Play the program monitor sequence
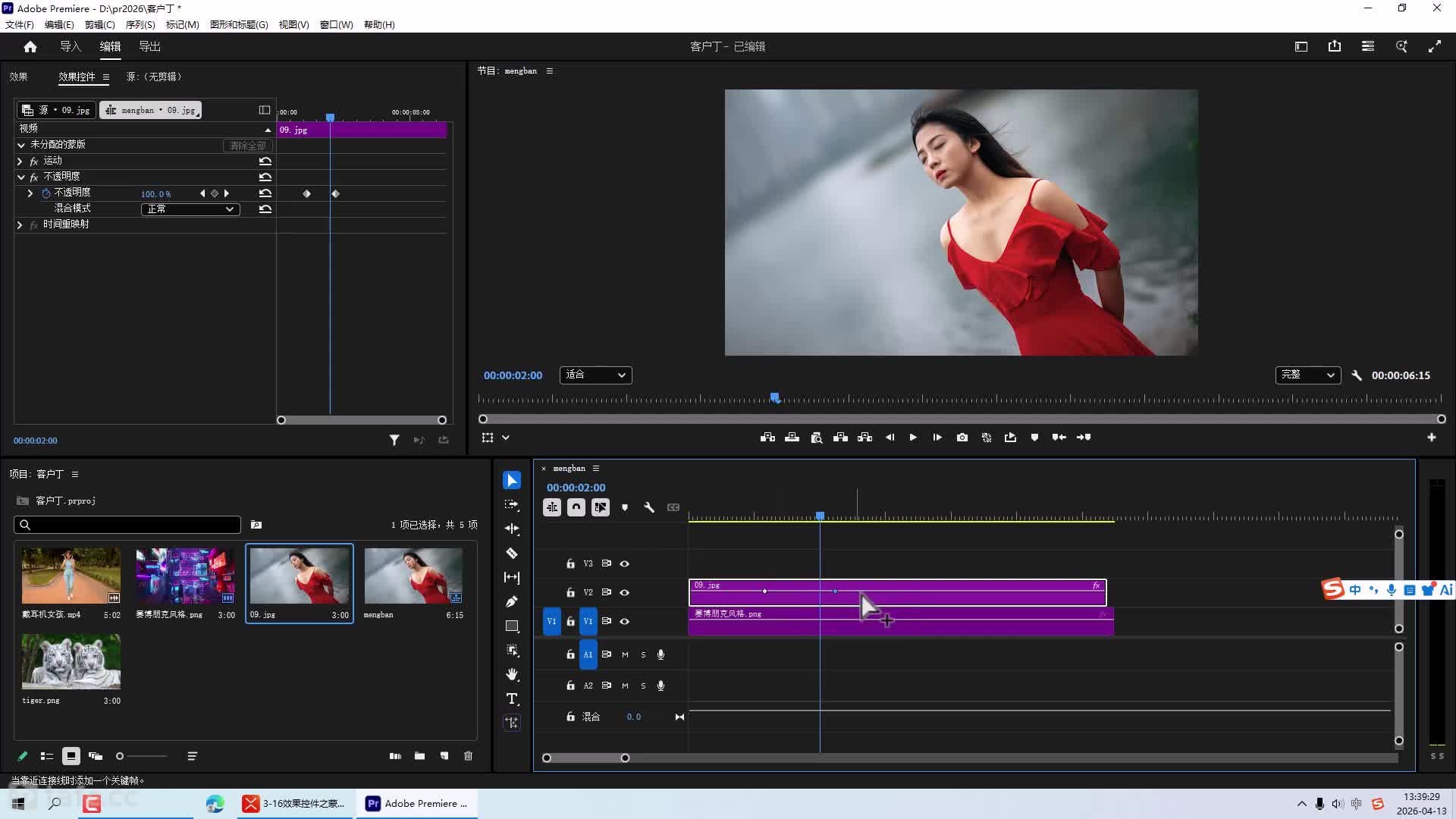Screen dimensions: 1456x819 coord(913,438)
